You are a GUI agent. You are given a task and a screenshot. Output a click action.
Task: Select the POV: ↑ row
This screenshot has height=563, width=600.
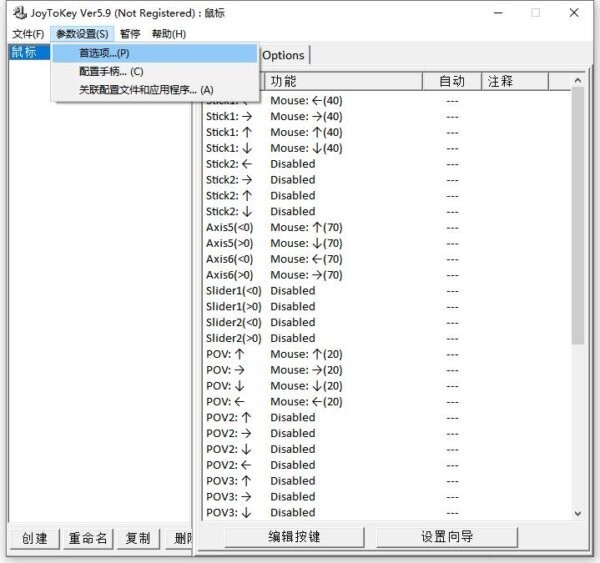click(x=386, y=354)
